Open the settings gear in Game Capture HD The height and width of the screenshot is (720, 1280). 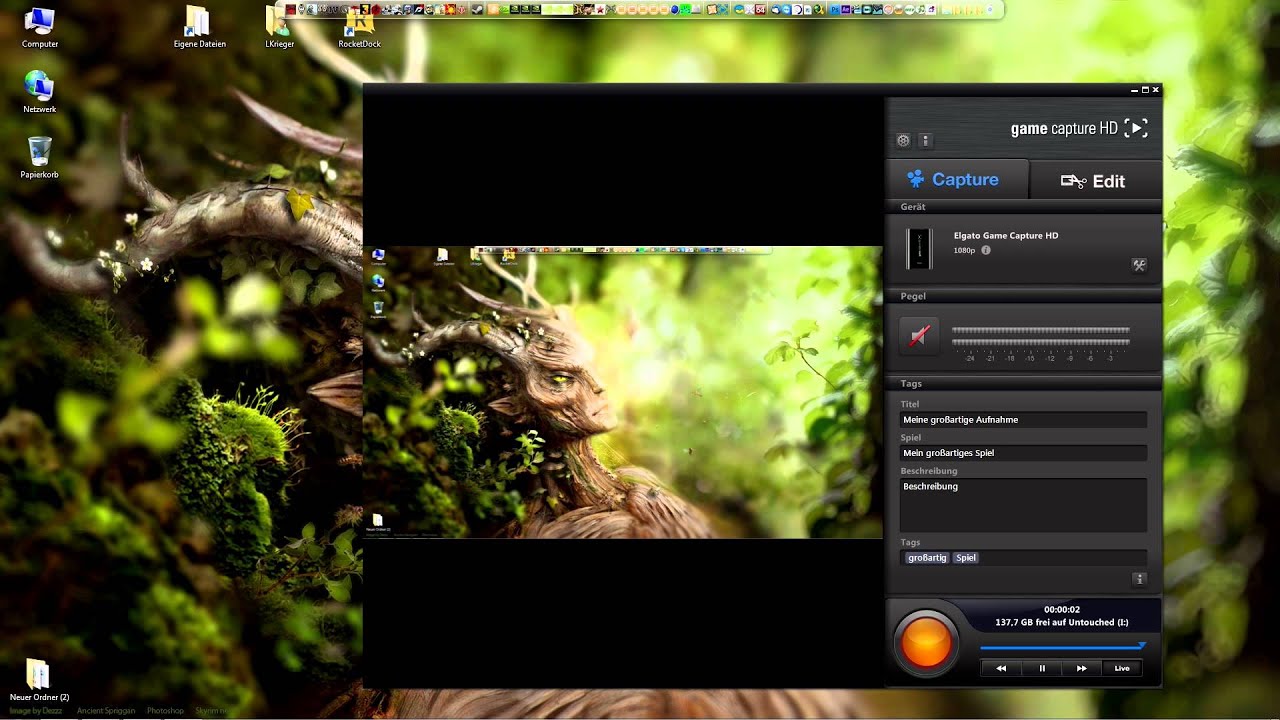pos(903,141)
